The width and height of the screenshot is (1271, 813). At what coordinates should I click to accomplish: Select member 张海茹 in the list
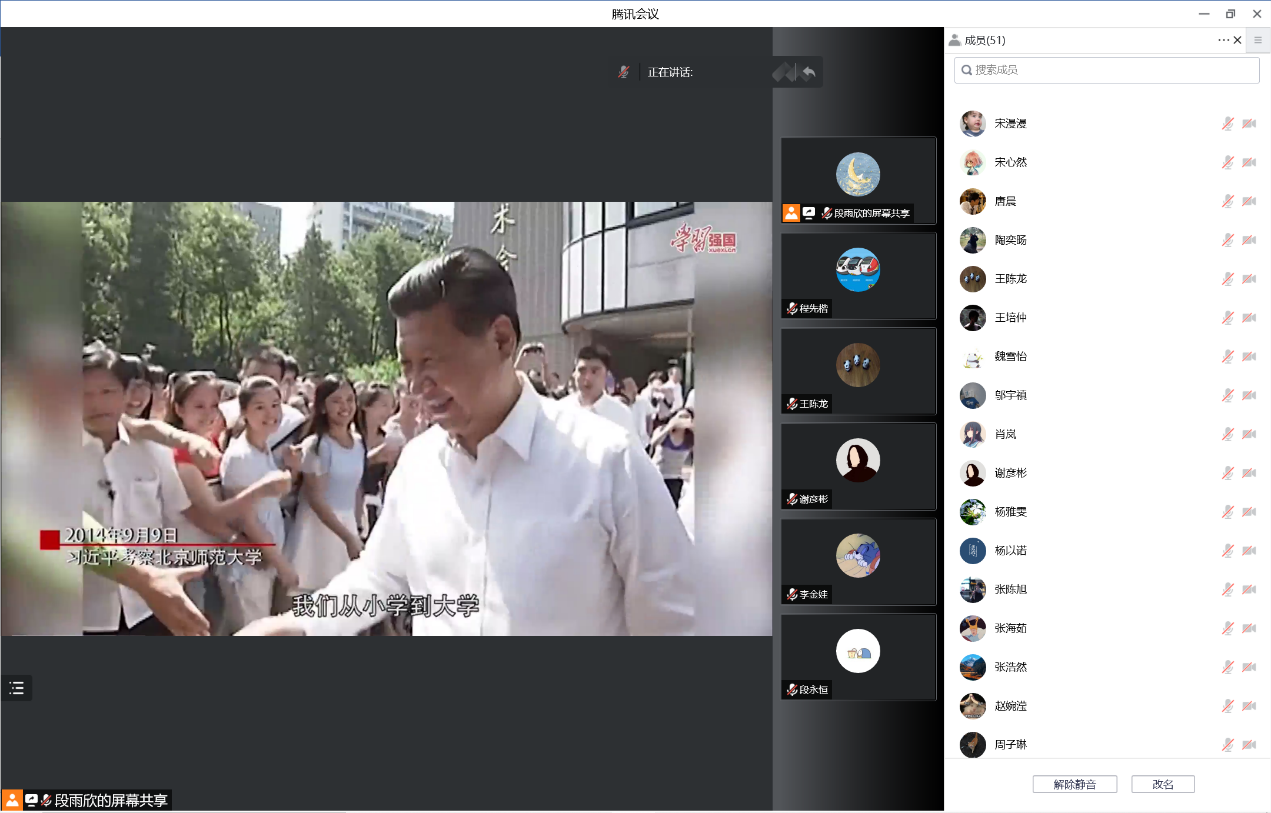click(1010, 628)
